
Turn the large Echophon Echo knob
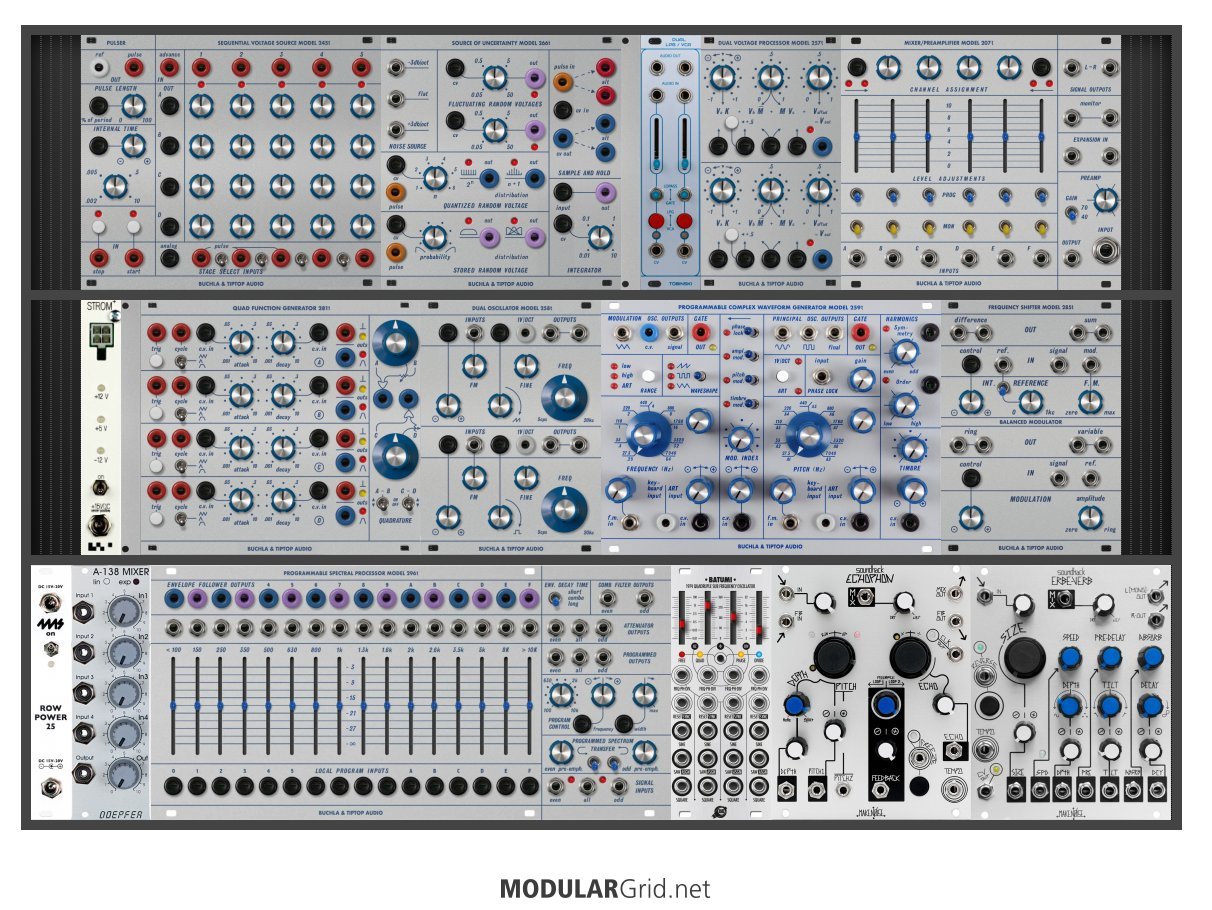click(x=910, y=658)
